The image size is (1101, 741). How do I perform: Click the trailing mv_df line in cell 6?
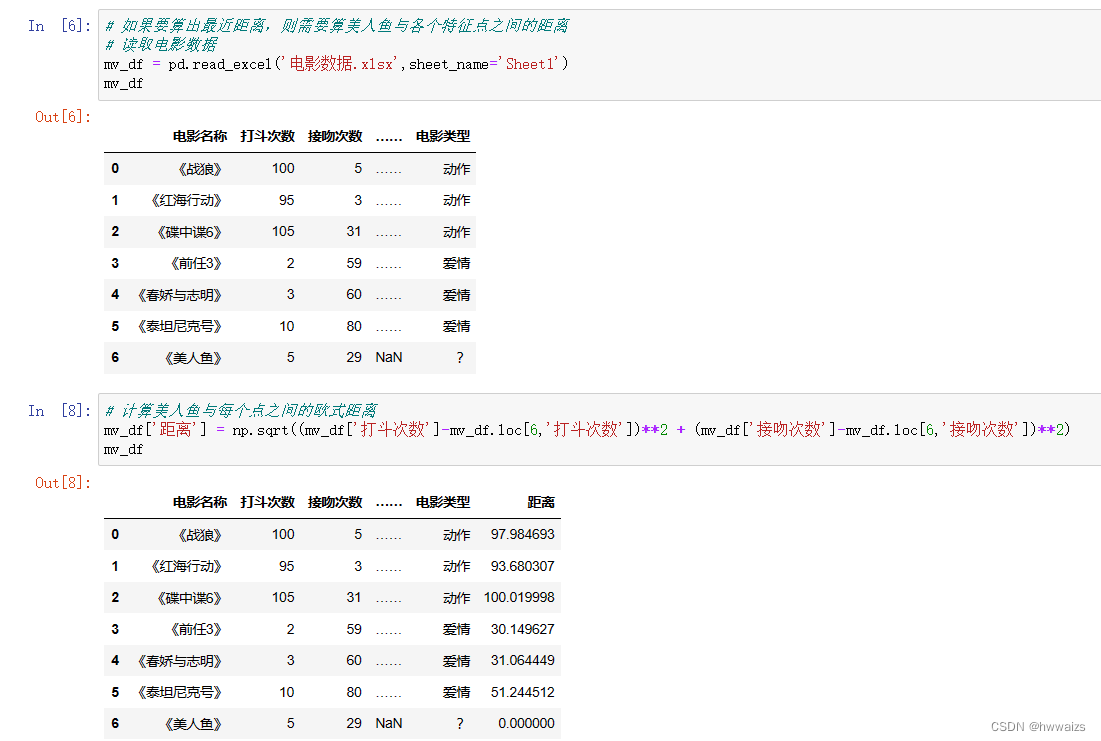click(123, 84)
